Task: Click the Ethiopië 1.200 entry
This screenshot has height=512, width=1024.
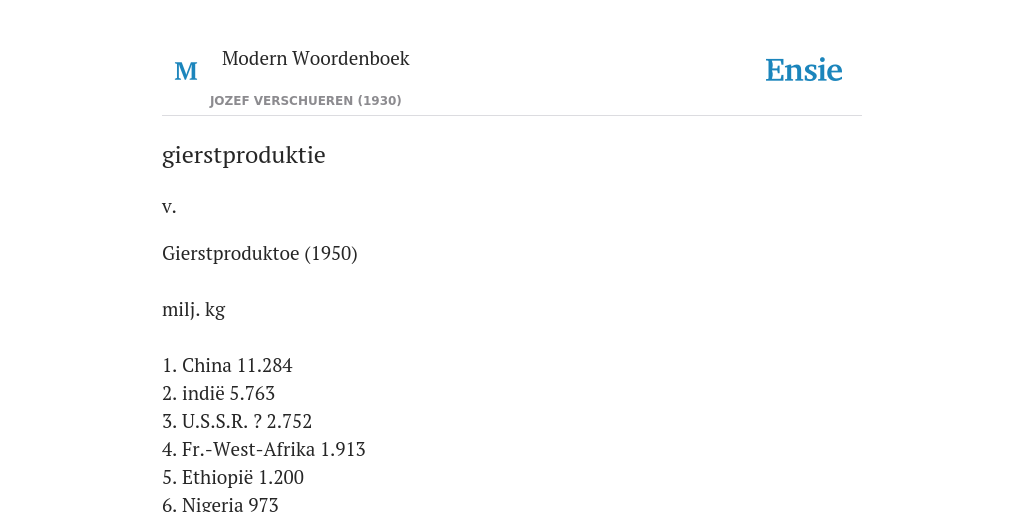Action: point(233,478)
